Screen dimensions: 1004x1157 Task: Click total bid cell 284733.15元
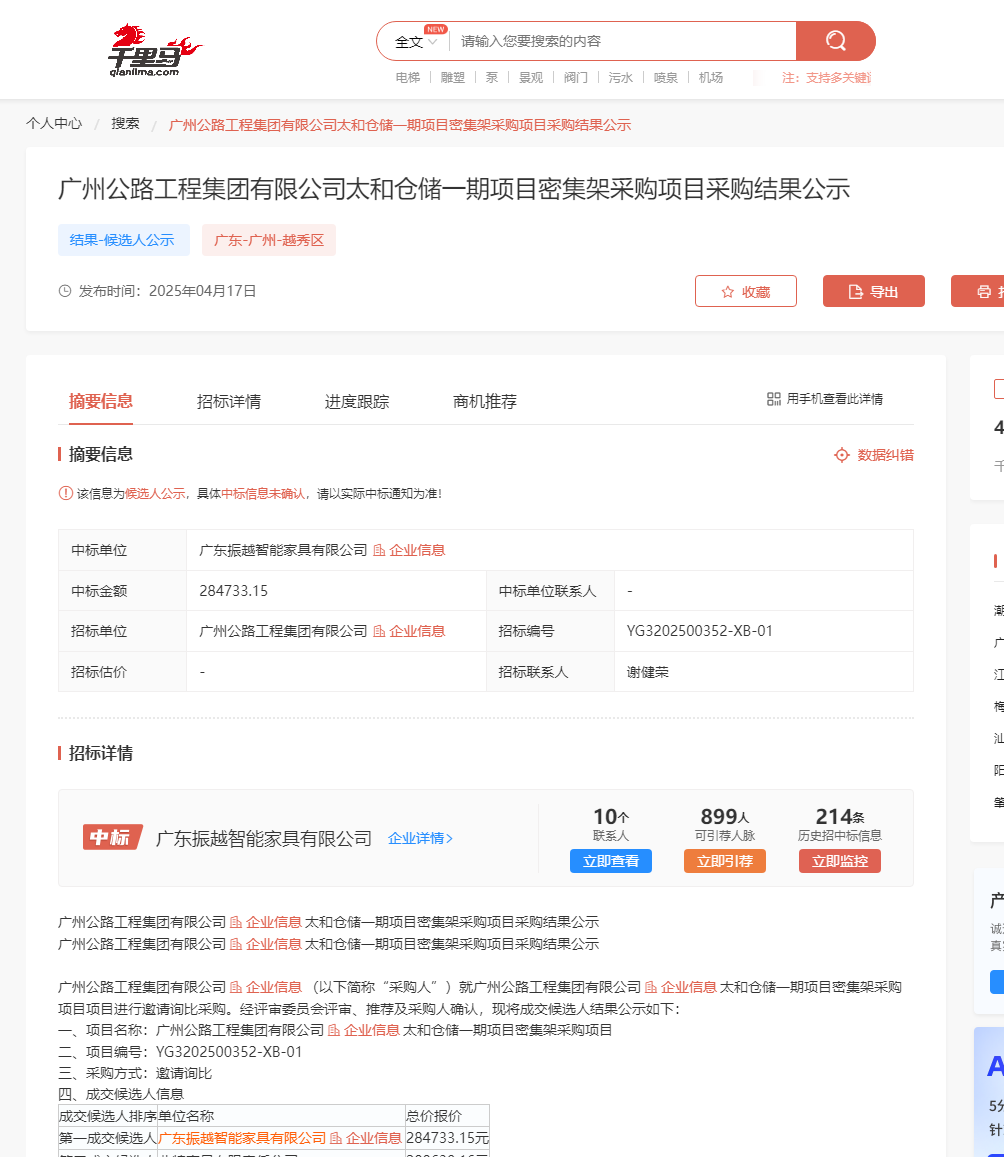[447, 1138]
